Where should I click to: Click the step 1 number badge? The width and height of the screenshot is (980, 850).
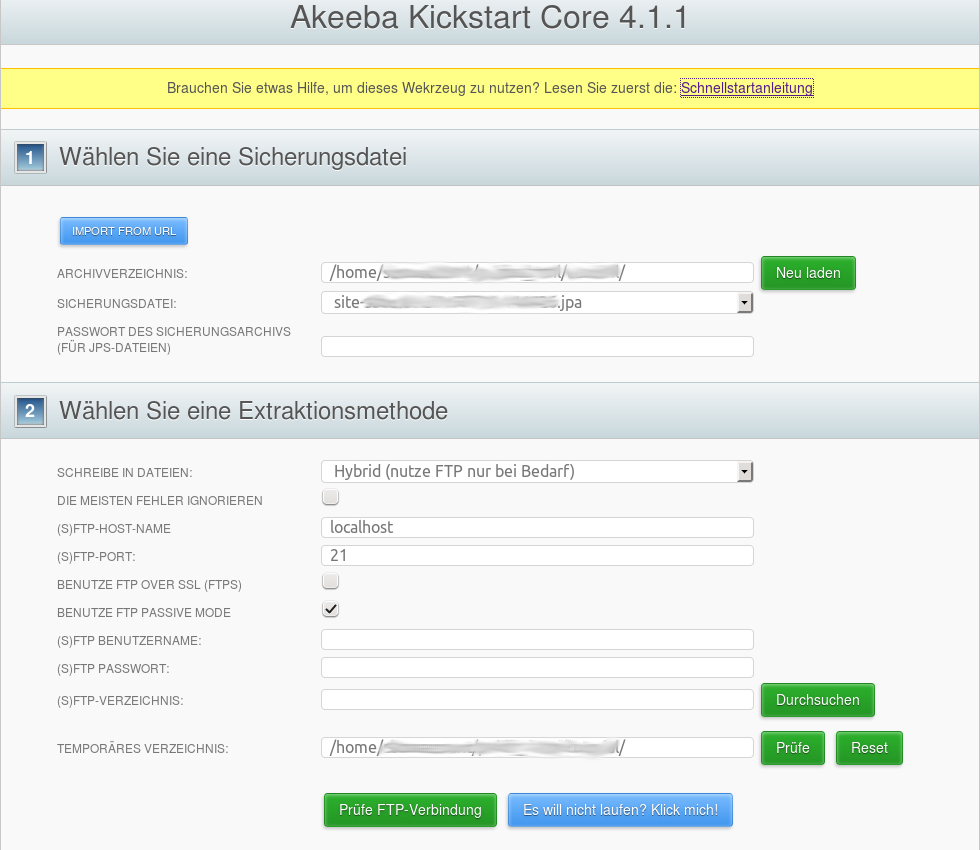pyautogui.click(x=31, y=158)
